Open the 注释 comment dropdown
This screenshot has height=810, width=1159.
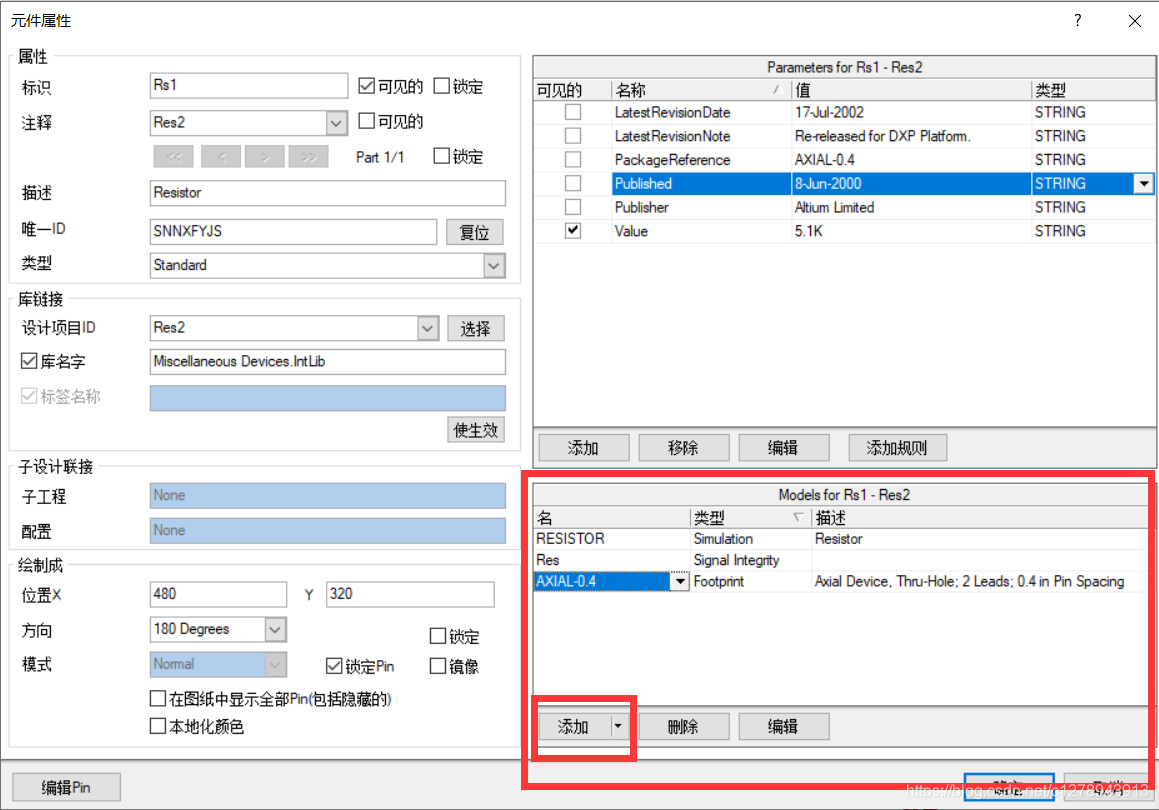(337, 123)
